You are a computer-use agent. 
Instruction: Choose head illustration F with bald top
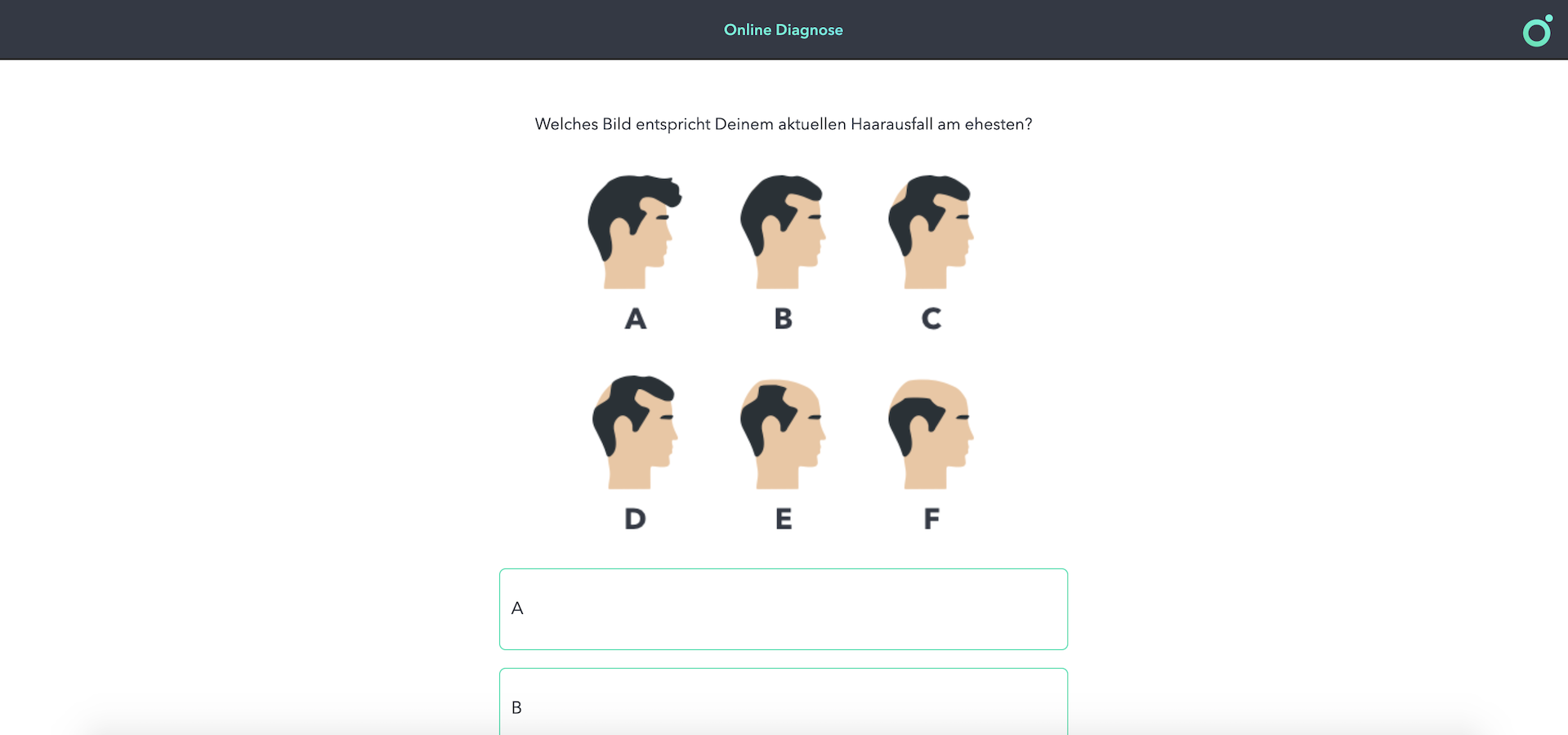click(x=931, y=434)
